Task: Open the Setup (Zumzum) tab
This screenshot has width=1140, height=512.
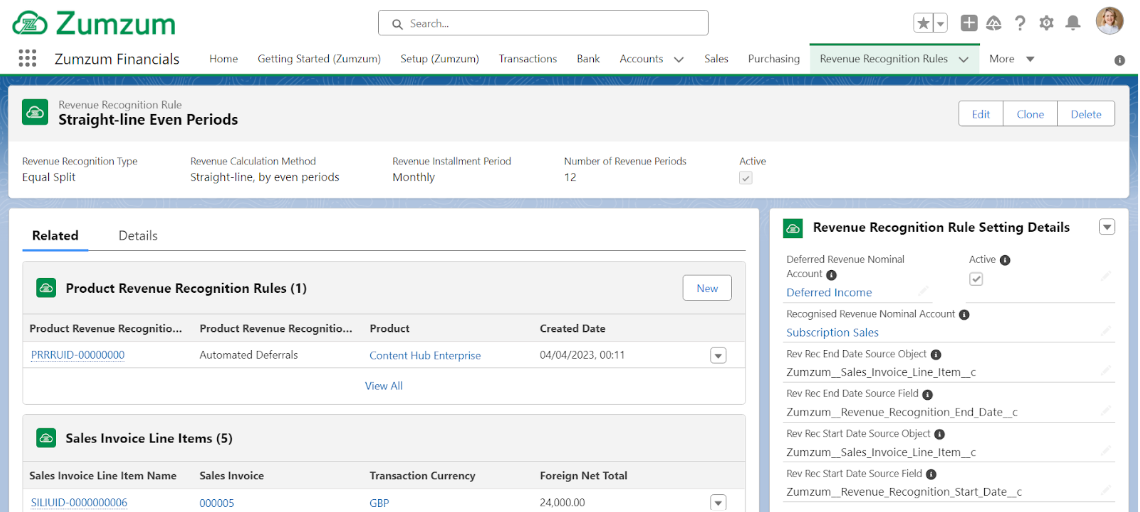Action: coord(439,59)
